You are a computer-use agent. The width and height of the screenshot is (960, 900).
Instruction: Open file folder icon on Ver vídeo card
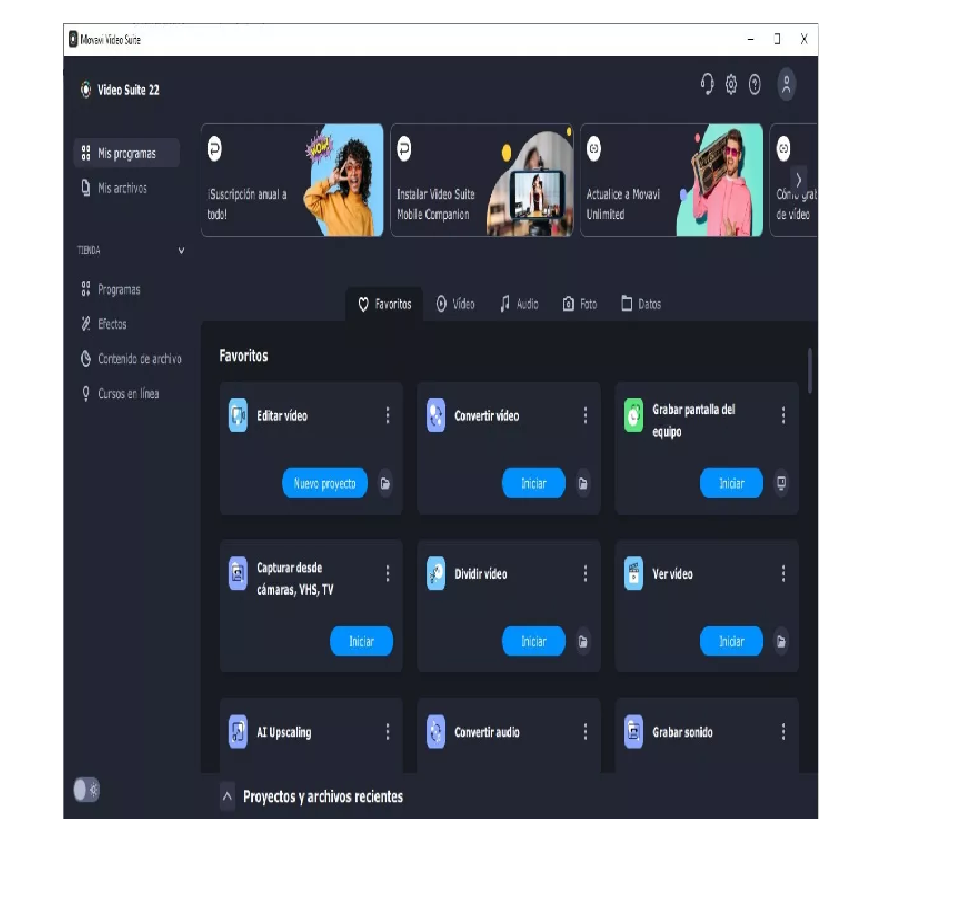coord(781,641)
